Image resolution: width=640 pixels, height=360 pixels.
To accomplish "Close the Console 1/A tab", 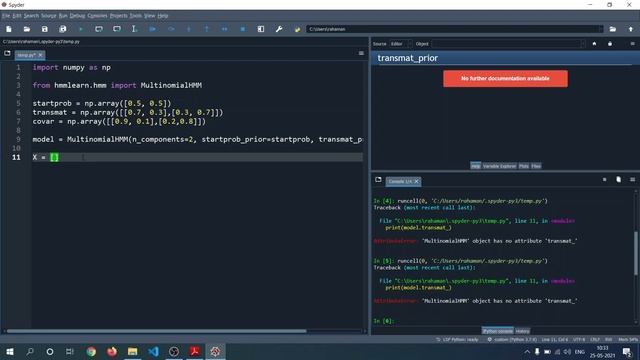I will click(x=416, y=181).
